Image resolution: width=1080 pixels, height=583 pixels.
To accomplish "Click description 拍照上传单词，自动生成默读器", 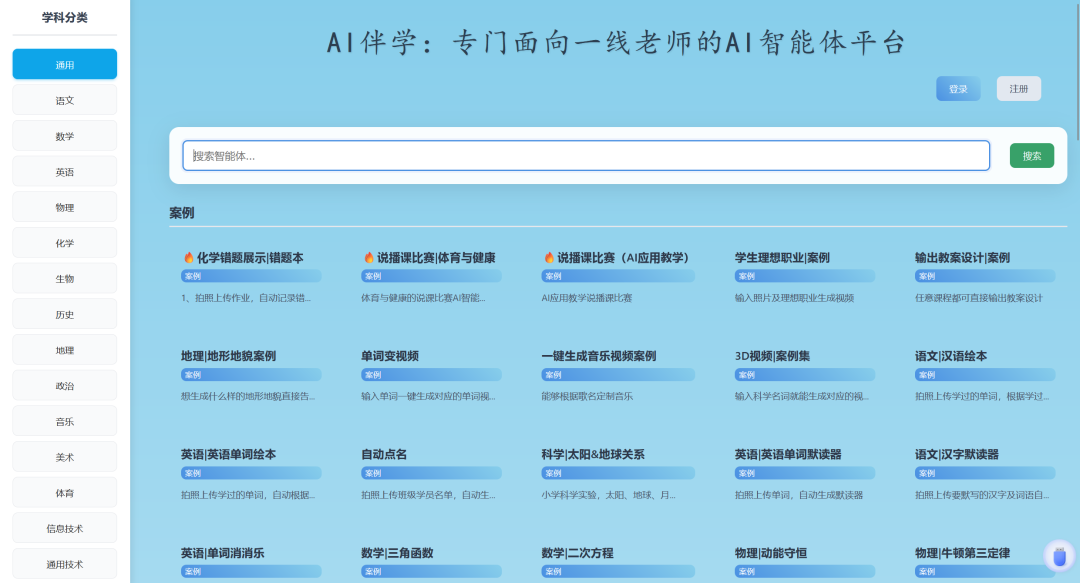I will point(799,495).
